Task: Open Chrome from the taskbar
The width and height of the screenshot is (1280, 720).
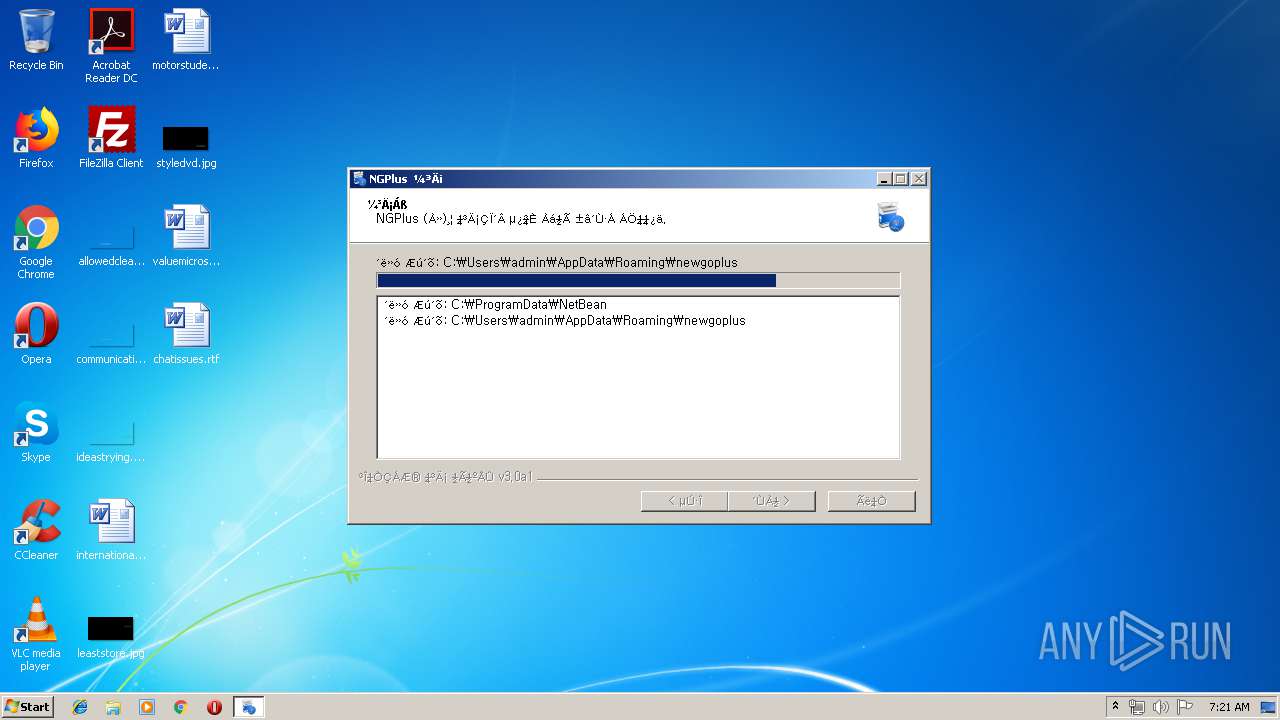Action: (180, 707)
